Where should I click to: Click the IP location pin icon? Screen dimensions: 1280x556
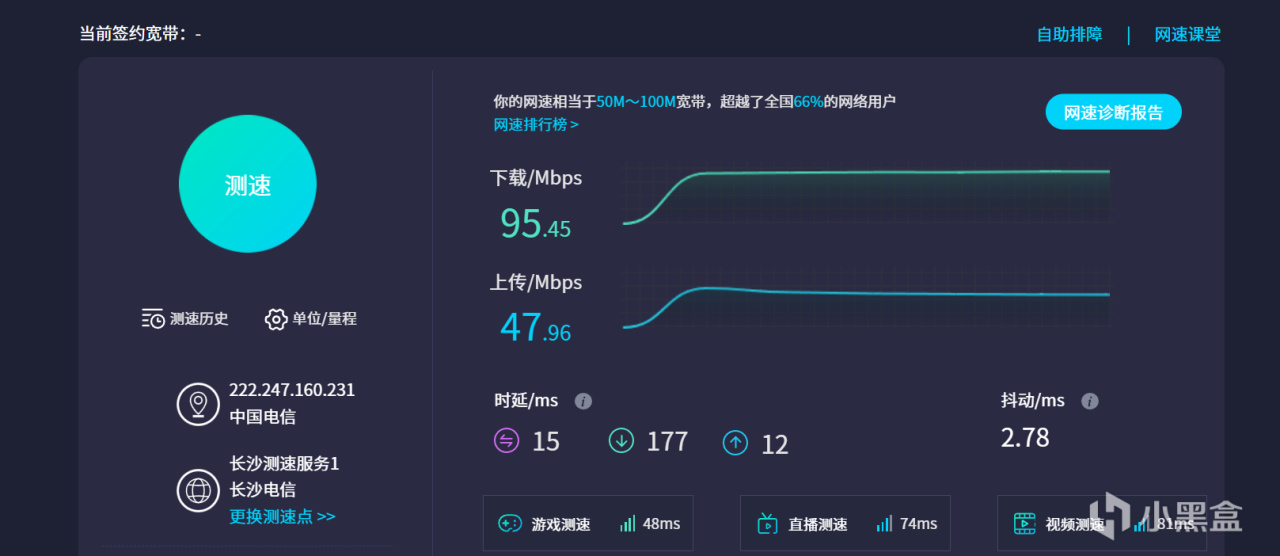198,404
